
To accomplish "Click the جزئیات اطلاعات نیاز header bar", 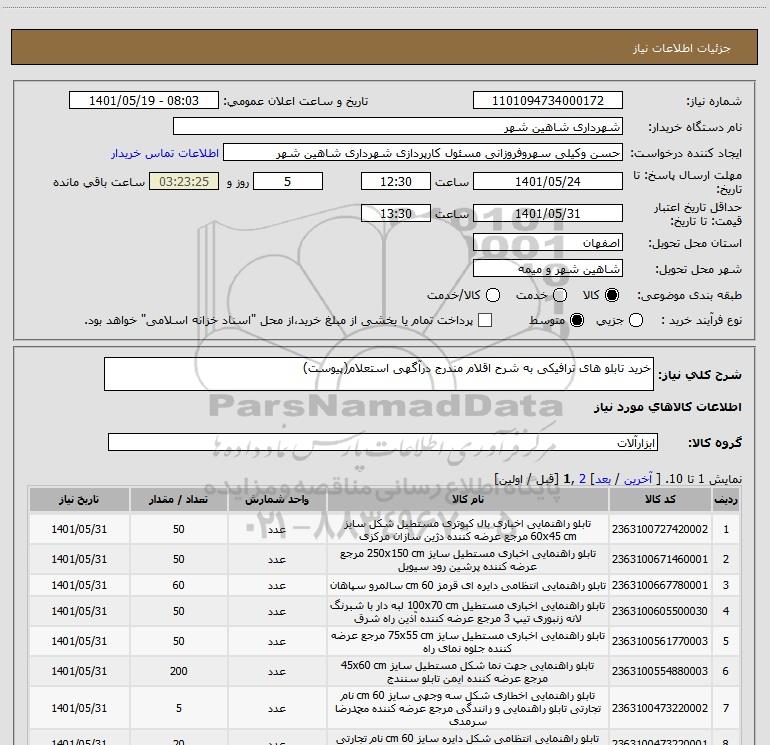I will [x=385, y=47].
